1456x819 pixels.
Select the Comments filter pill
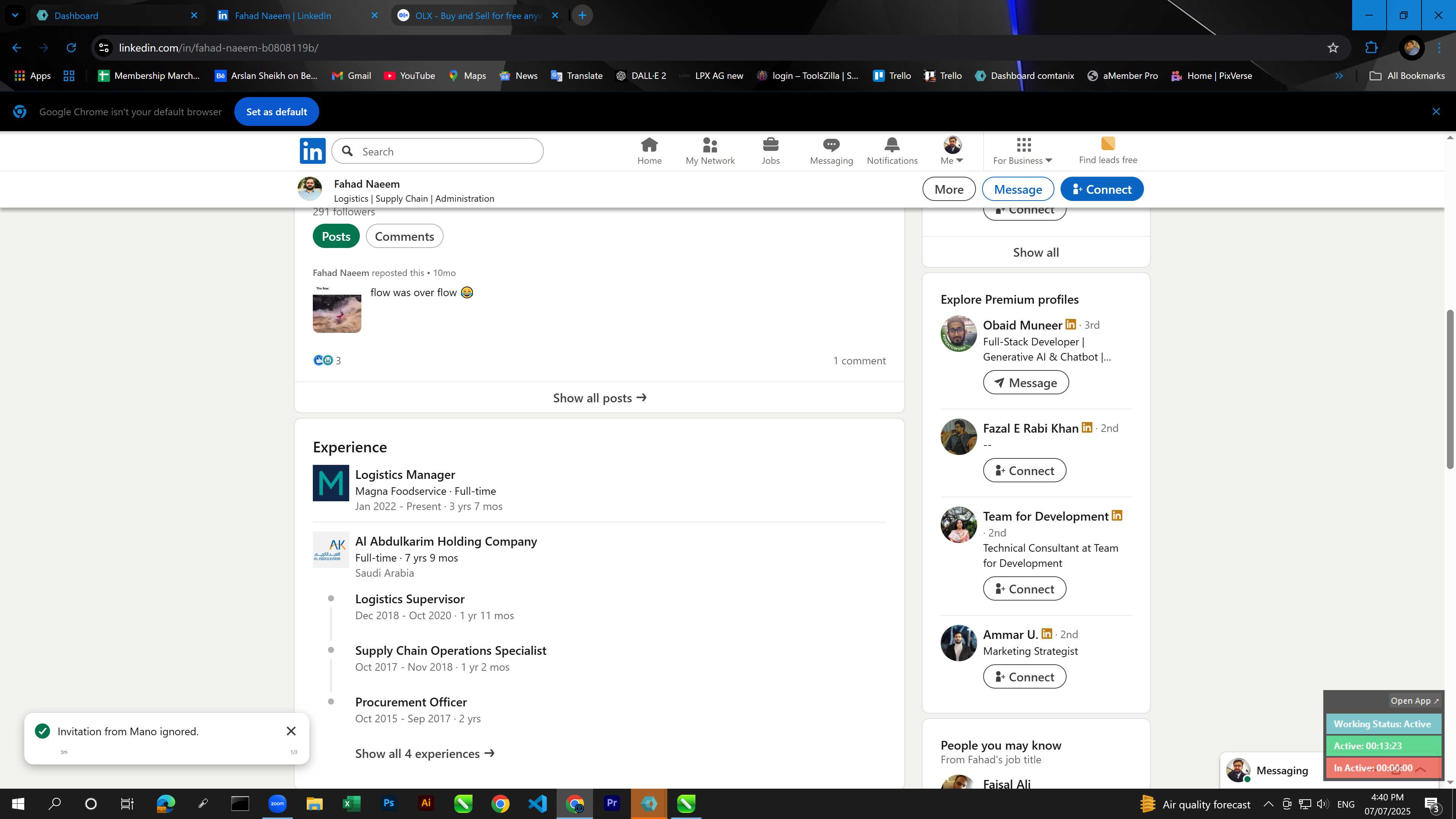click(404, 236)
